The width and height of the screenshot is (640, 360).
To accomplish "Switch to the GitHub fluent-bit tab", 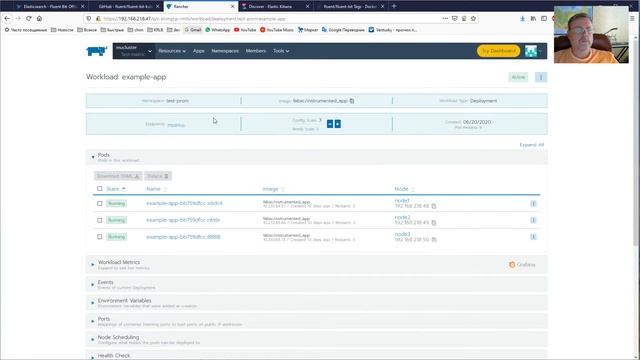I will (x=127, y=7).
